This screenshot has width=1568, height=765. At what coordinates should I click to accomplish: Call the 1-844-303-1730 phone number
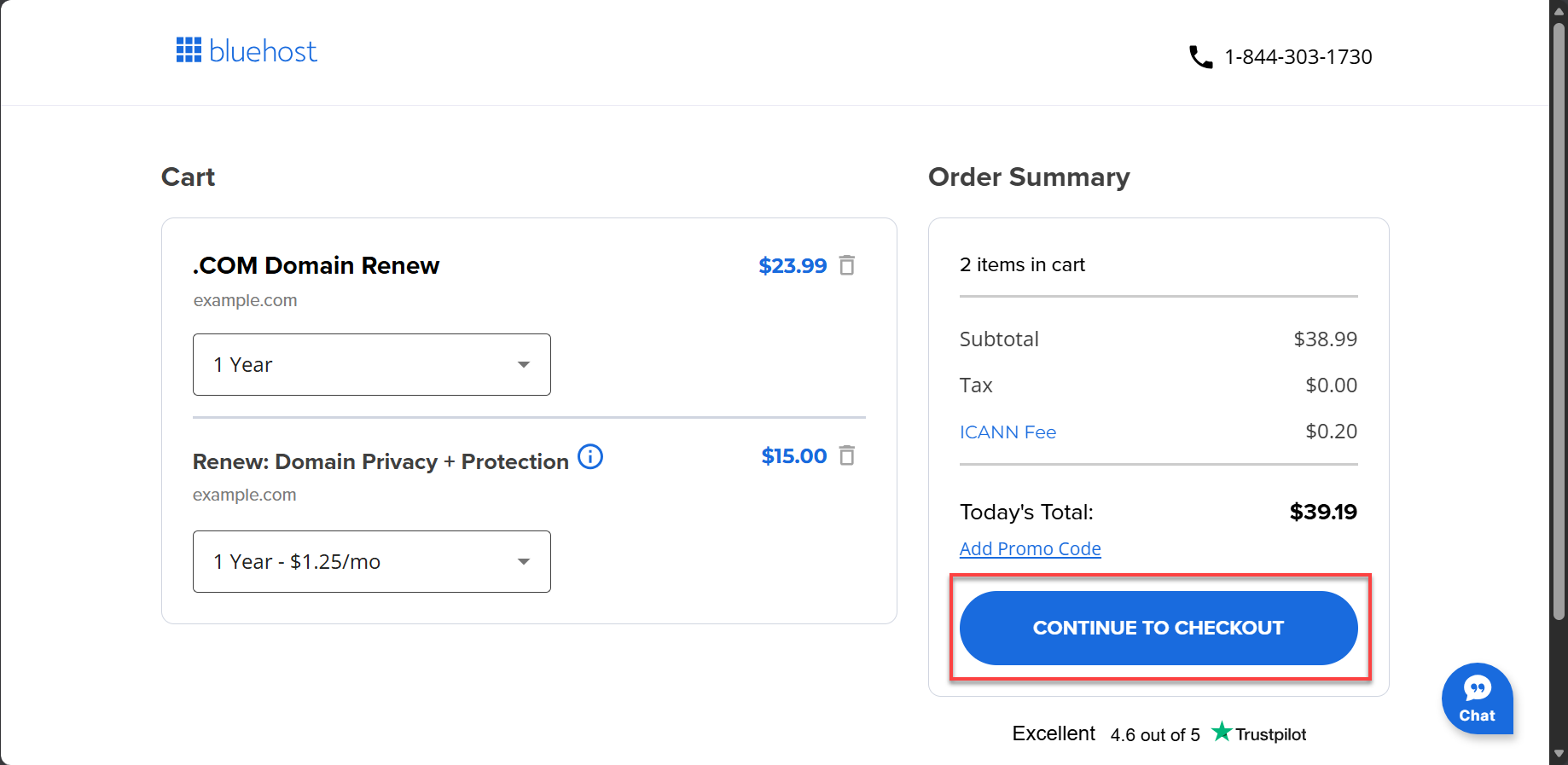pos(1298,56)
